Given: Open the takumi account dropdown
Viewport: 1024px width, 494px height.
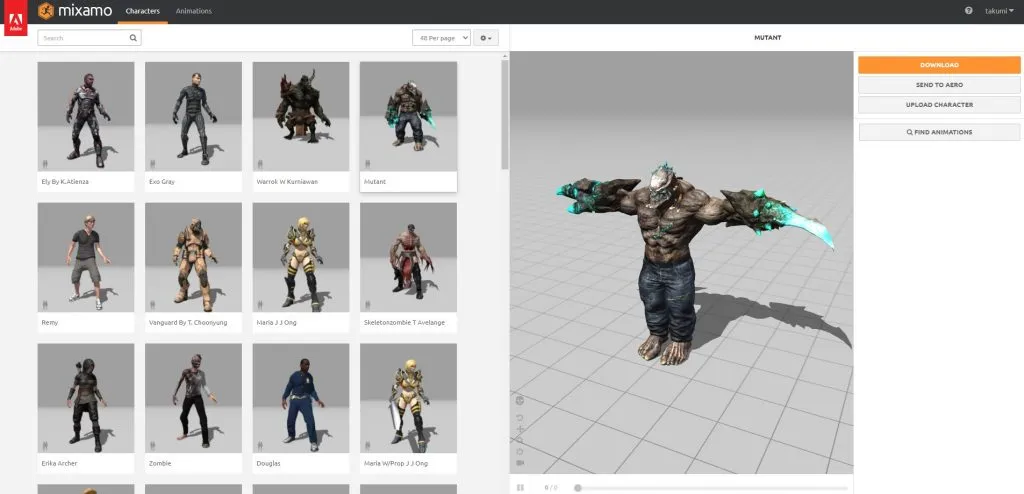Looking at the screenshot, I should tap(999, 11).
